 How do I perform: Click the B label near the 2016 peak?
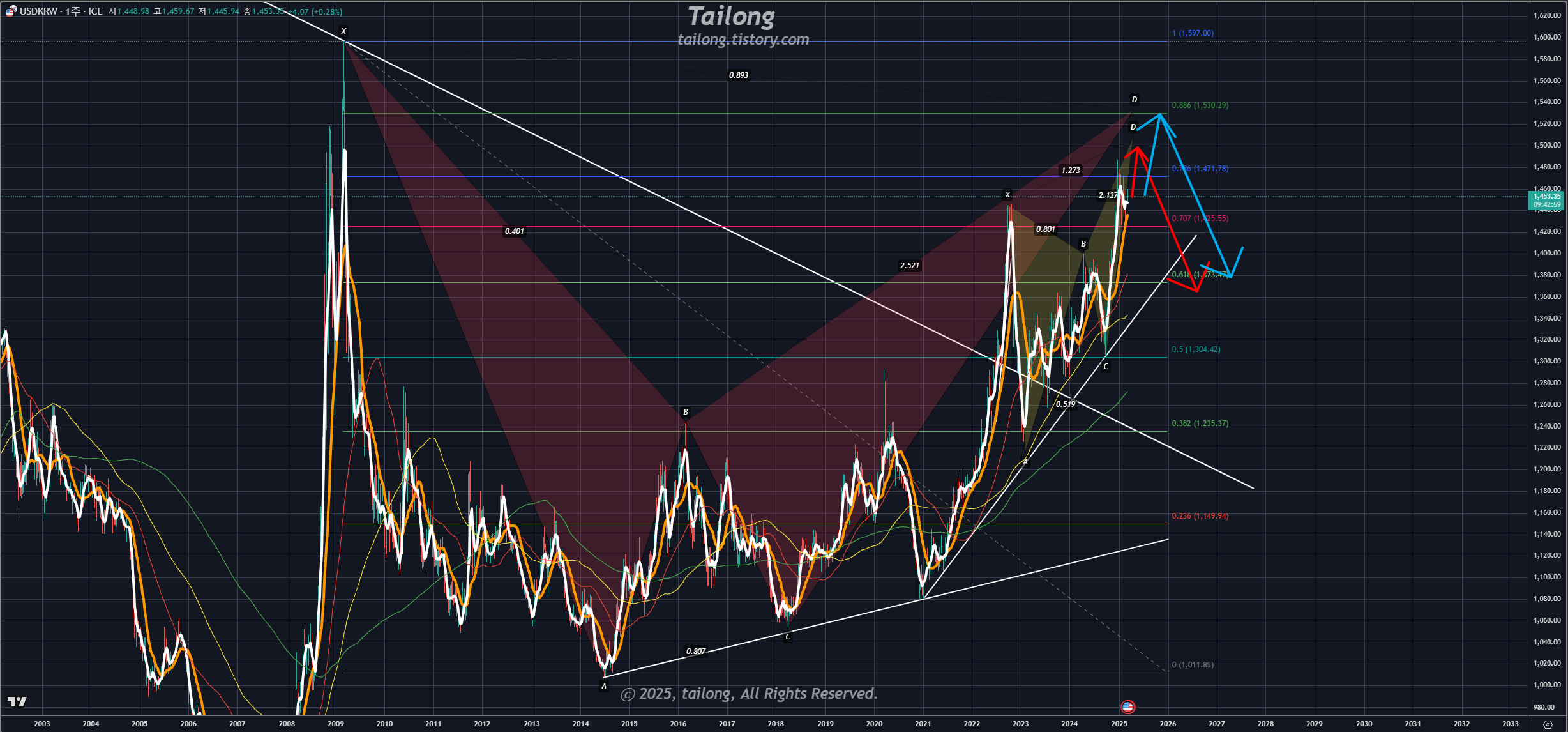click(686, 412)
